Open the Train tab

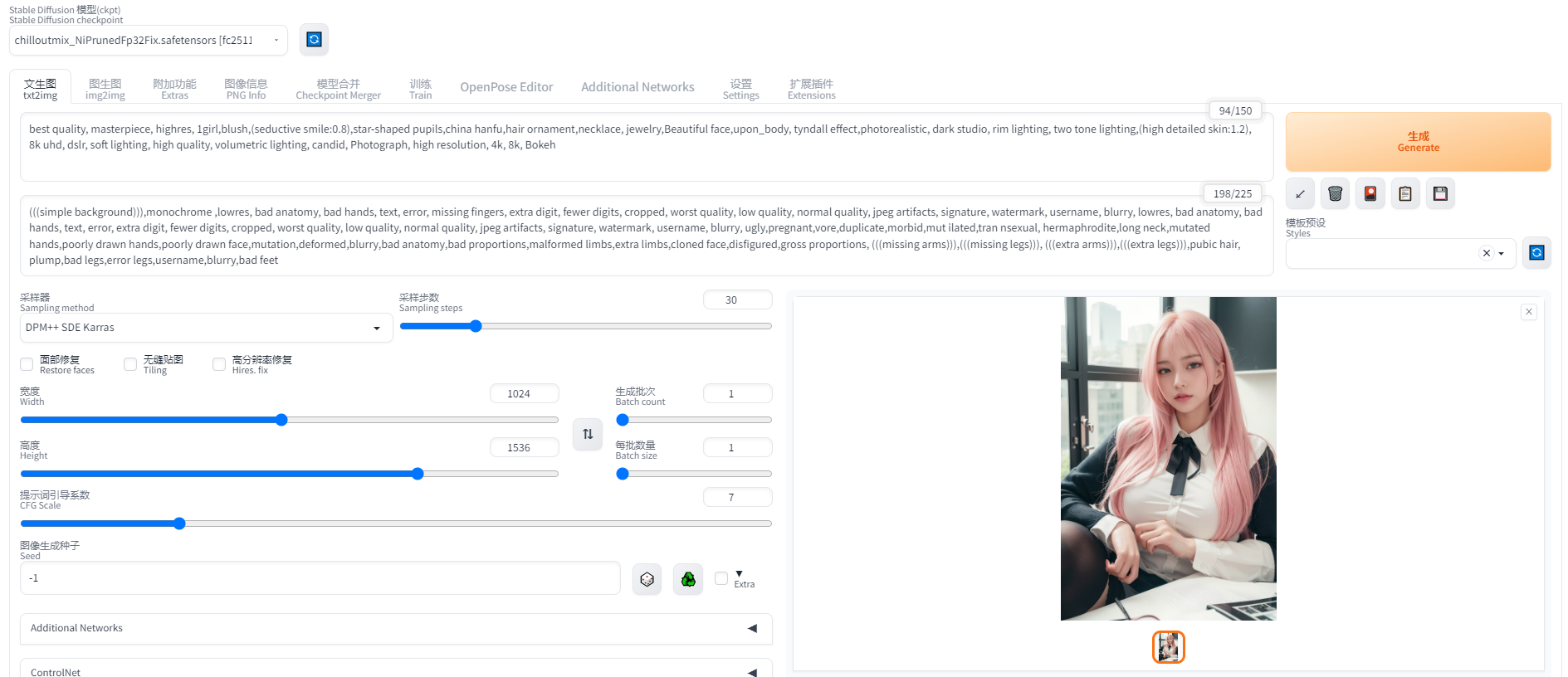[420, 89]
